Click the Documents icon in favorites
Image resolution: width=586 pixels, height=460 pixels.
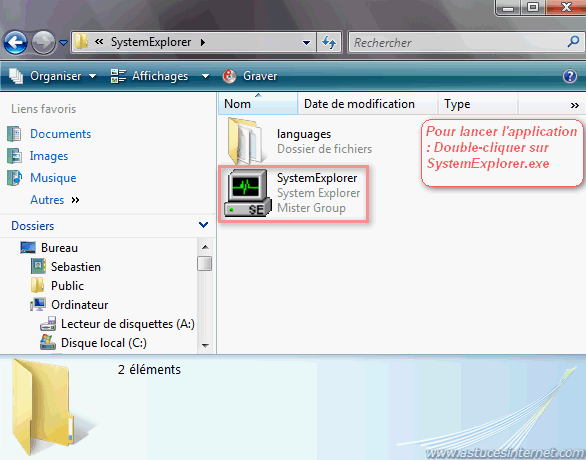tap(14, 134)
